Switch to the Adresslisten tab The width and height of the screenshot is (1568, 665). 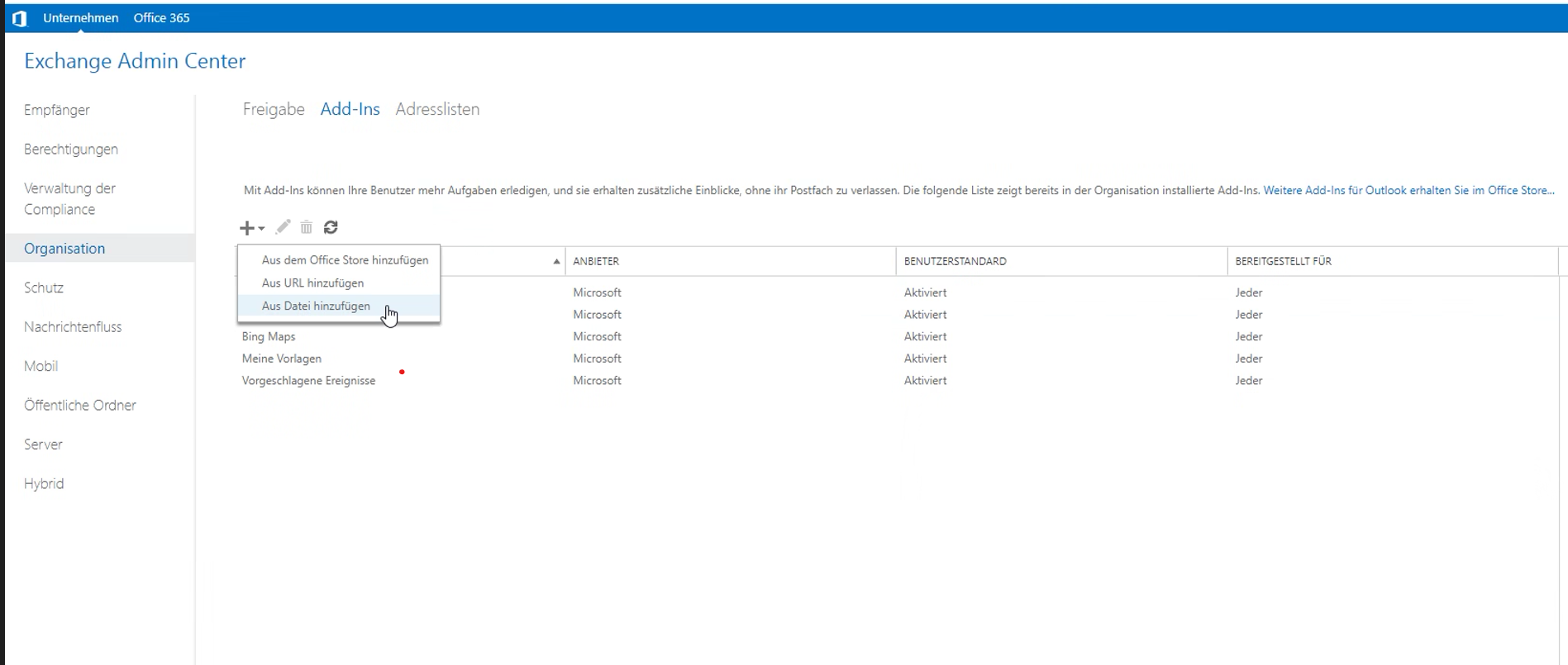[x=437, y=109]
